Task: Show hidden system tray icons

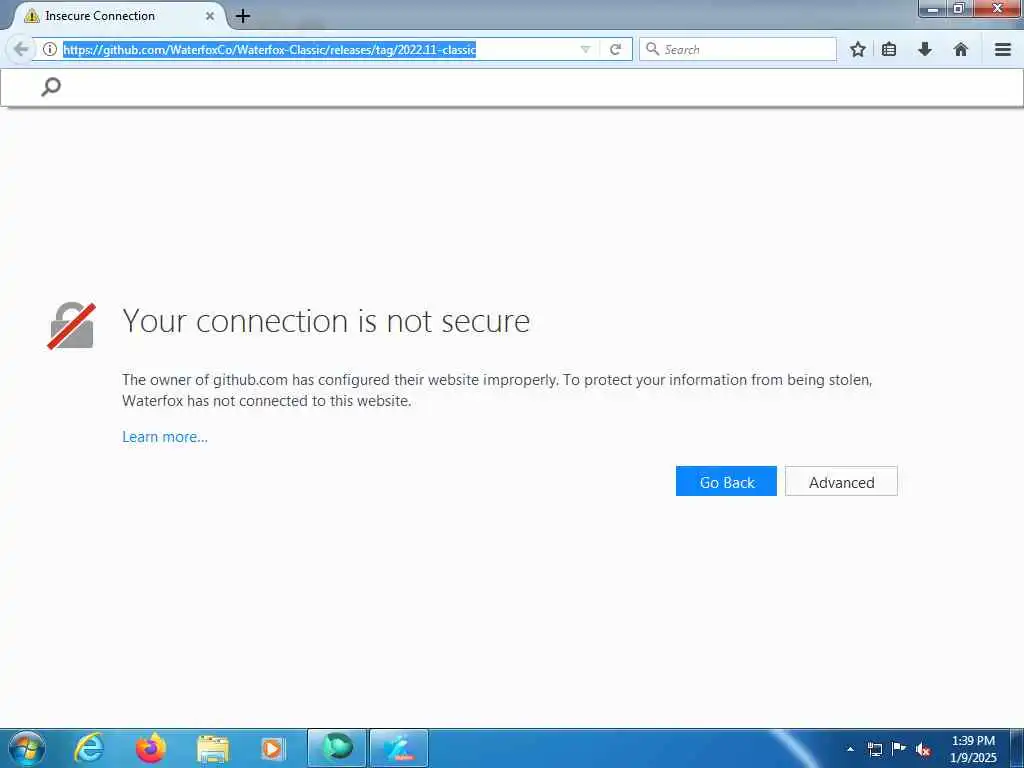Action: (850, 749)
